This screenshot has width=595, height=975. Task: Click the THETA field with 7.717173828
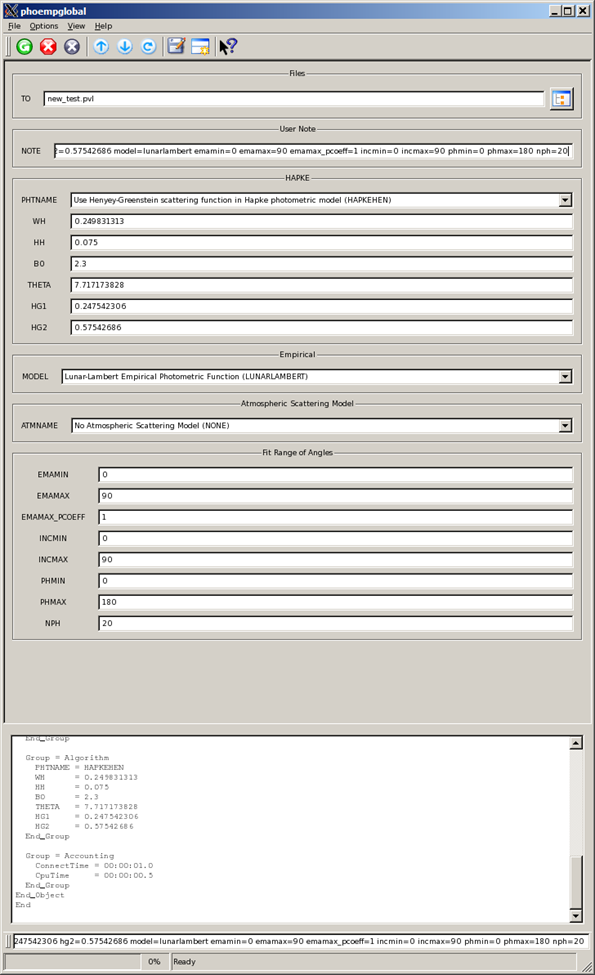click(321, 285)
